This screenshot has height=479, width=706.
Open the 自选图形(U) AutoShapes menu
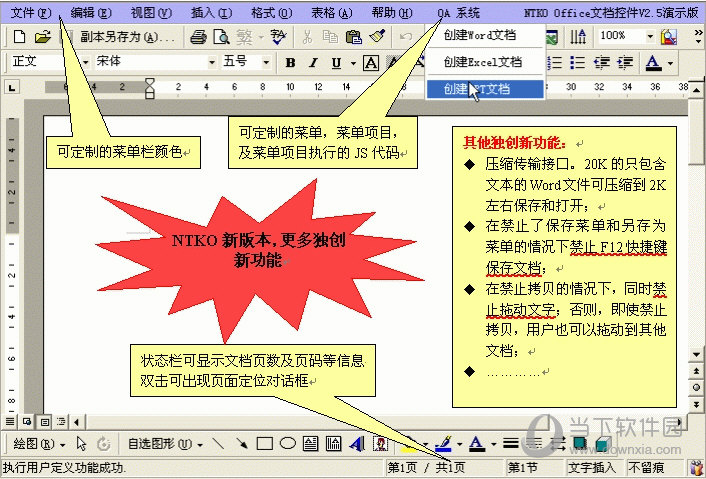point(165,444)
